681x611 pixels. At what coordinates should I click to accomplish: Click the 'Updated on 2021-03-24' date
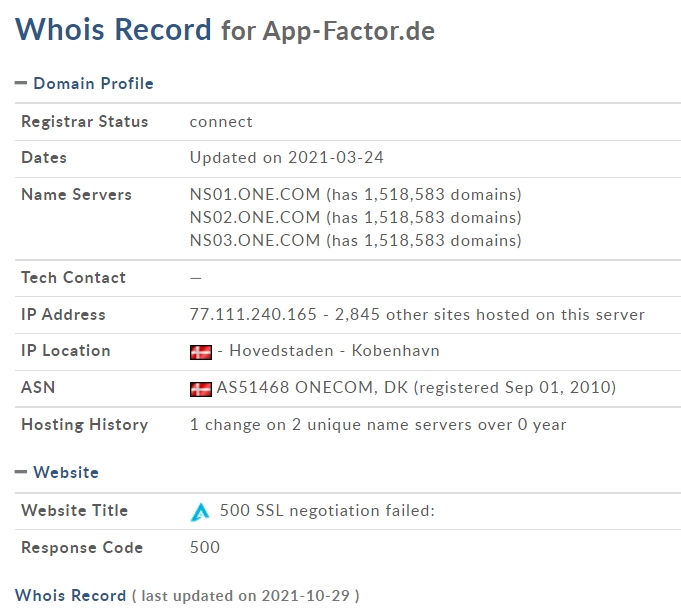tap(287, 157)
